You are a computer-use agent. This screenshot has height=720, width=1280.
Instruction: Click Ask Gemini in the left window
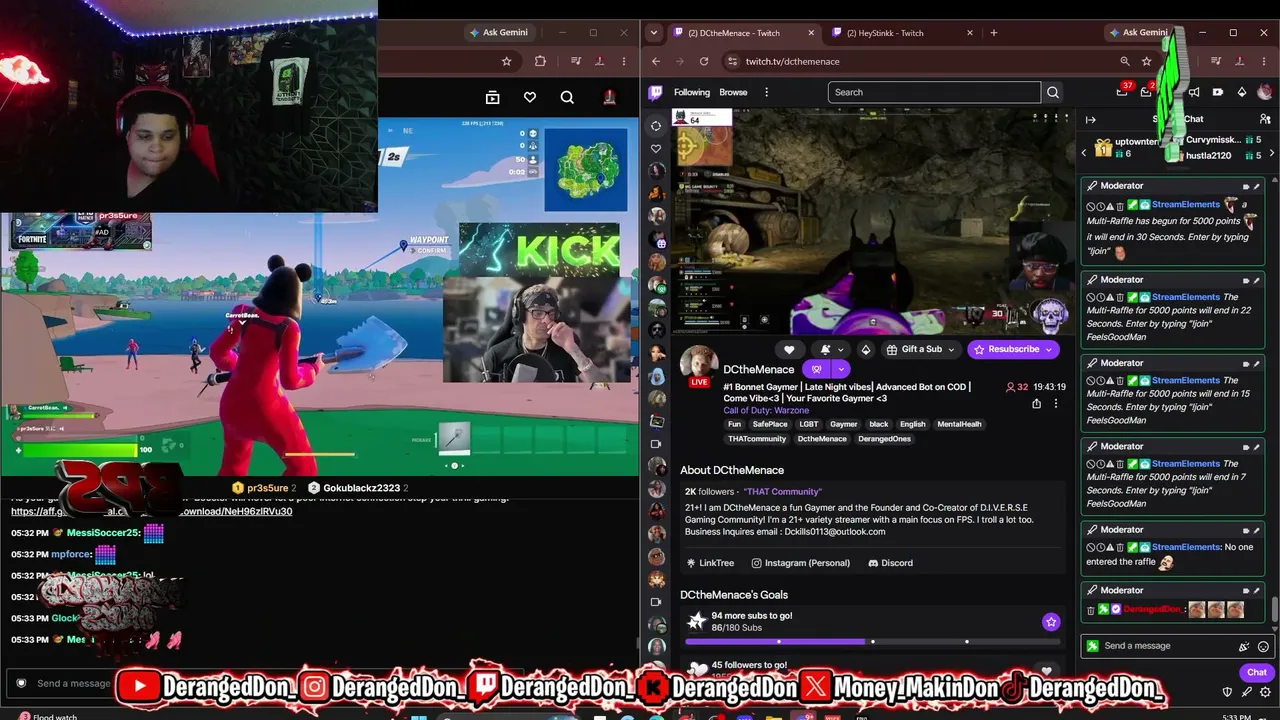click(499, 33)
